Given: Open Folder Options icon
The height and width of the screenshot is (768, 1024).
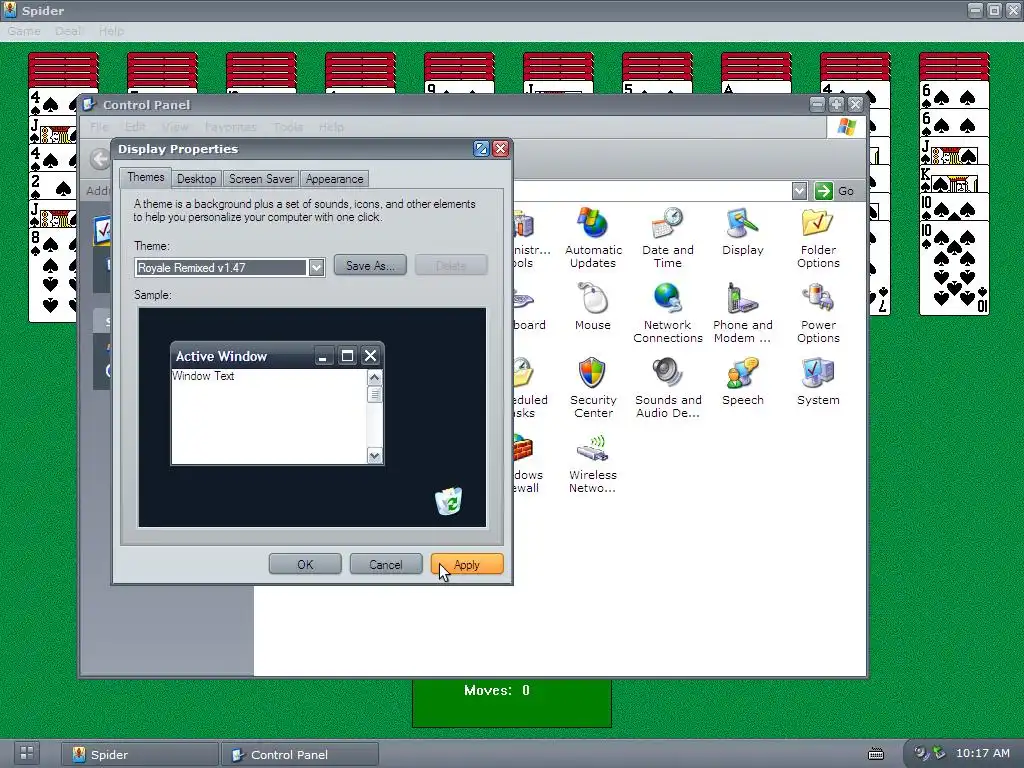Looking at the screenshot, I should pos(818,238).
